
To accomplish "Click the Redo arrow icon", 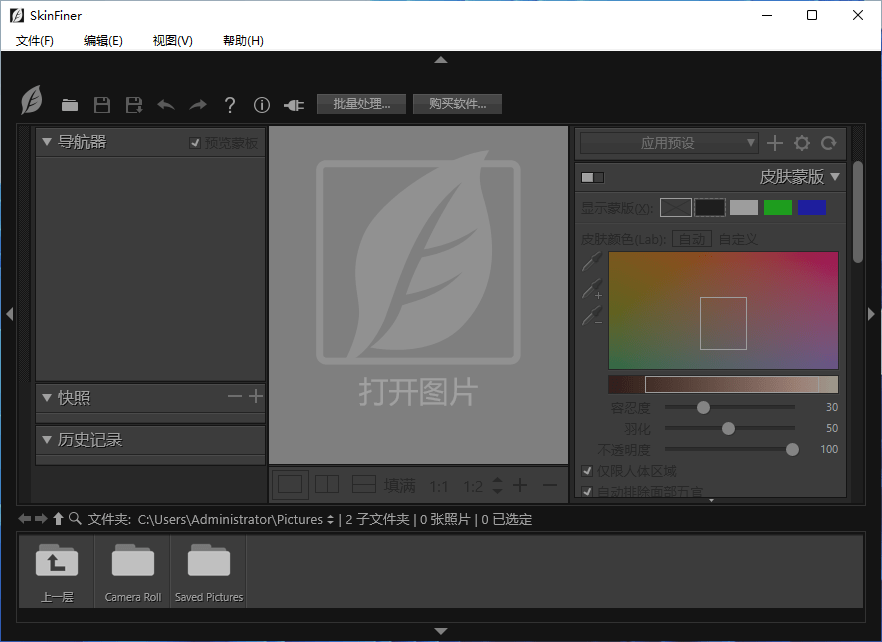I will 198,105.
